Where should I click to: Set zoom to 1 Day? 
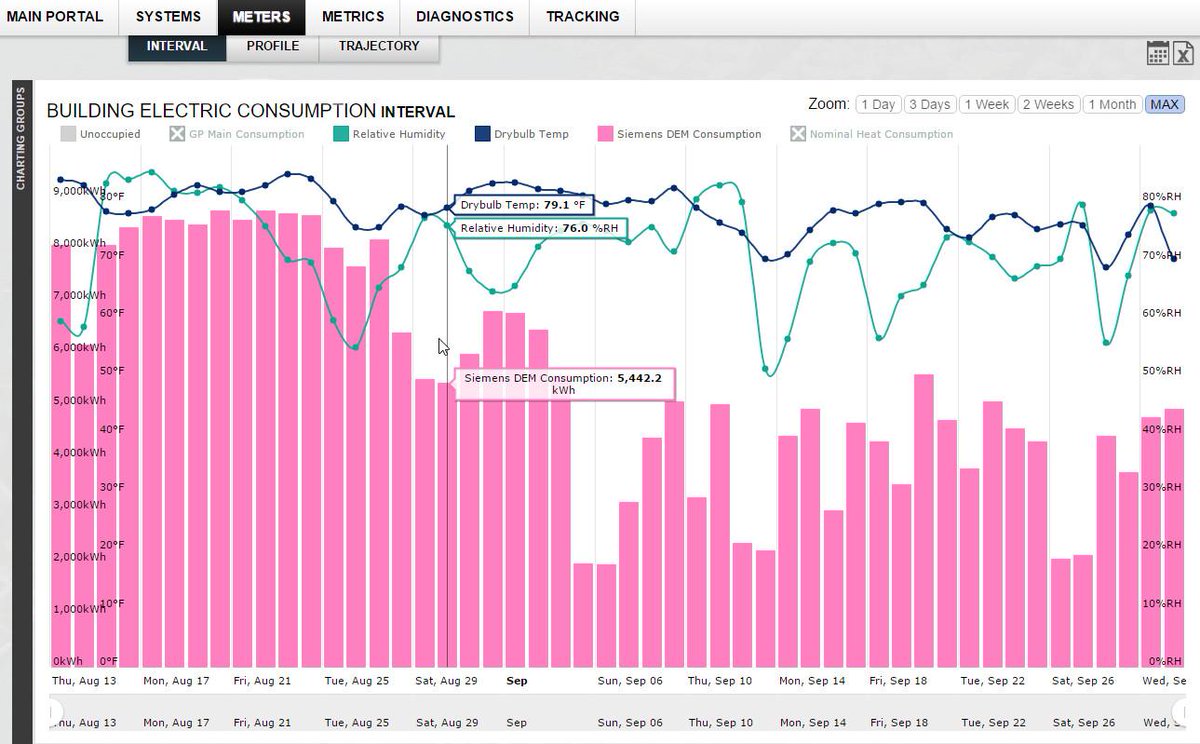[x=878, y=105]
